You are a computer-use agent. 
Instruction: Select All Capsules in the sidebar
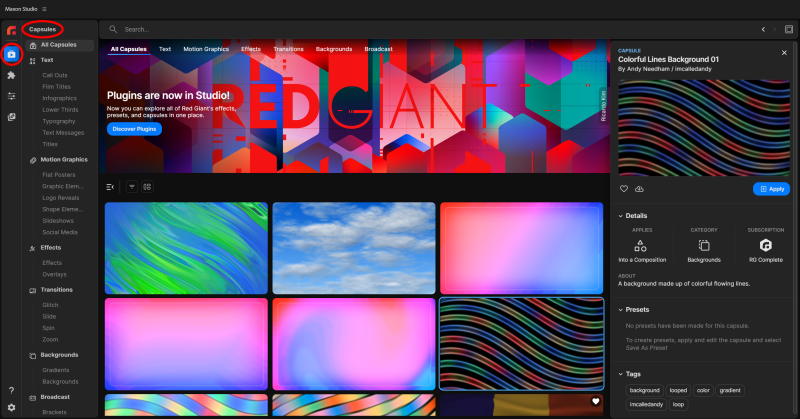60,45
